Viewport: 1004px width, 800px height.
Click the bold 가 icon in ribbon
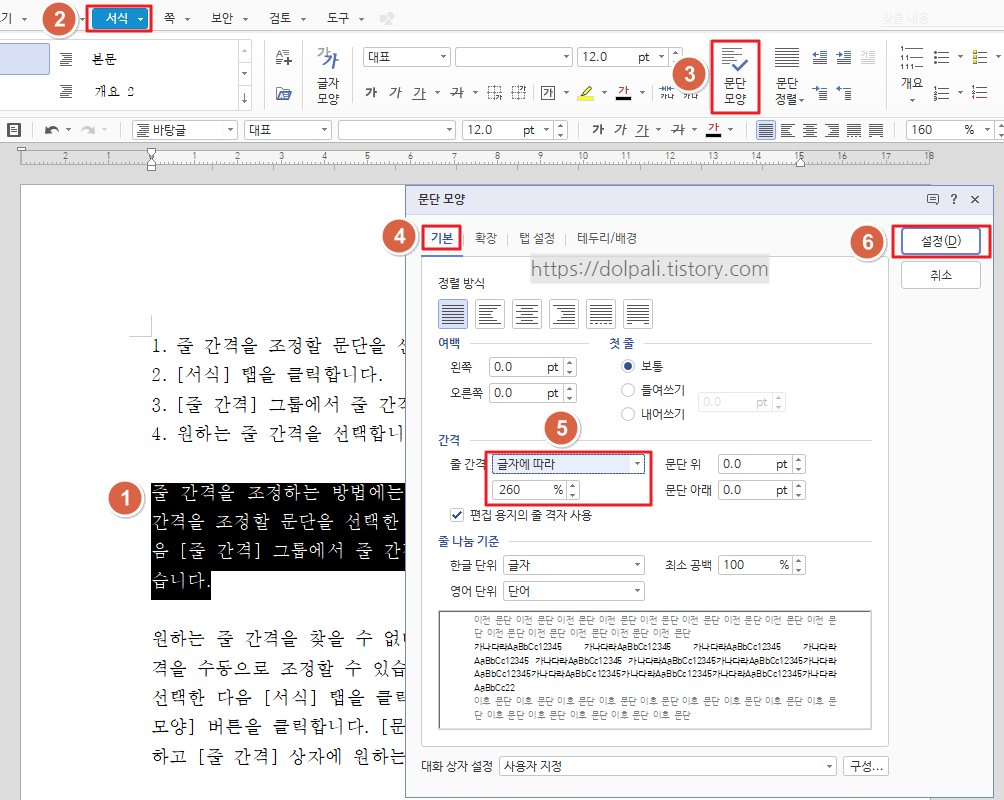click(371, 93)
